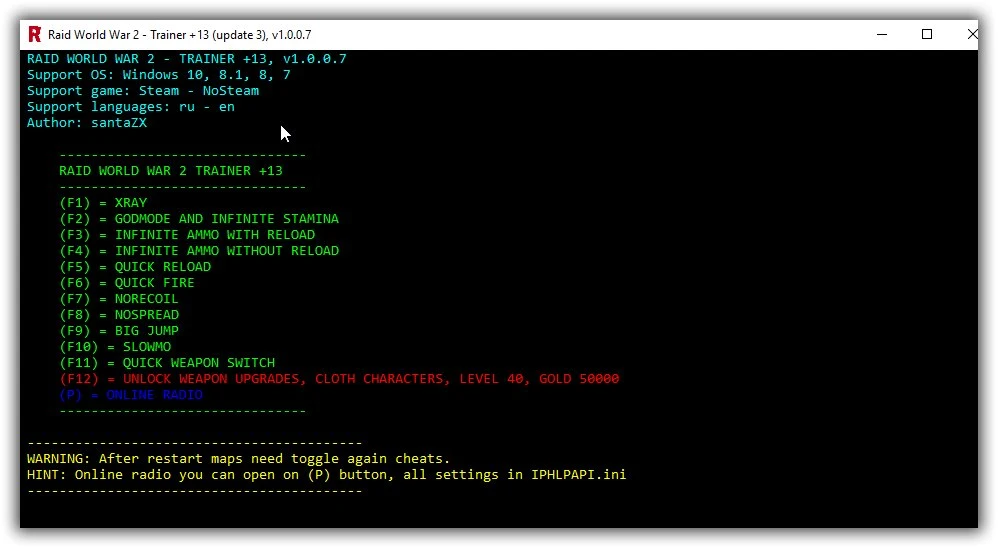Screen dimensions: 998x548
Task: Click '(F4) = INFINITE AMMO WITHOUT RELOAD' line
Action: [x=199, y=250]
